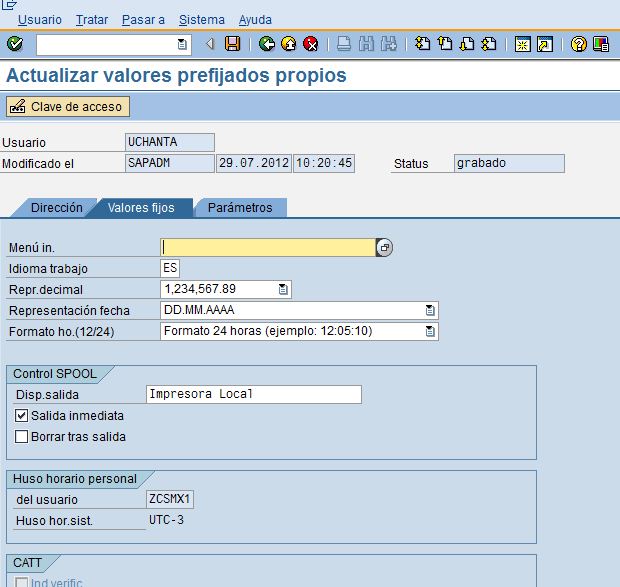Go back with the green arrow icon

point(267,43)
